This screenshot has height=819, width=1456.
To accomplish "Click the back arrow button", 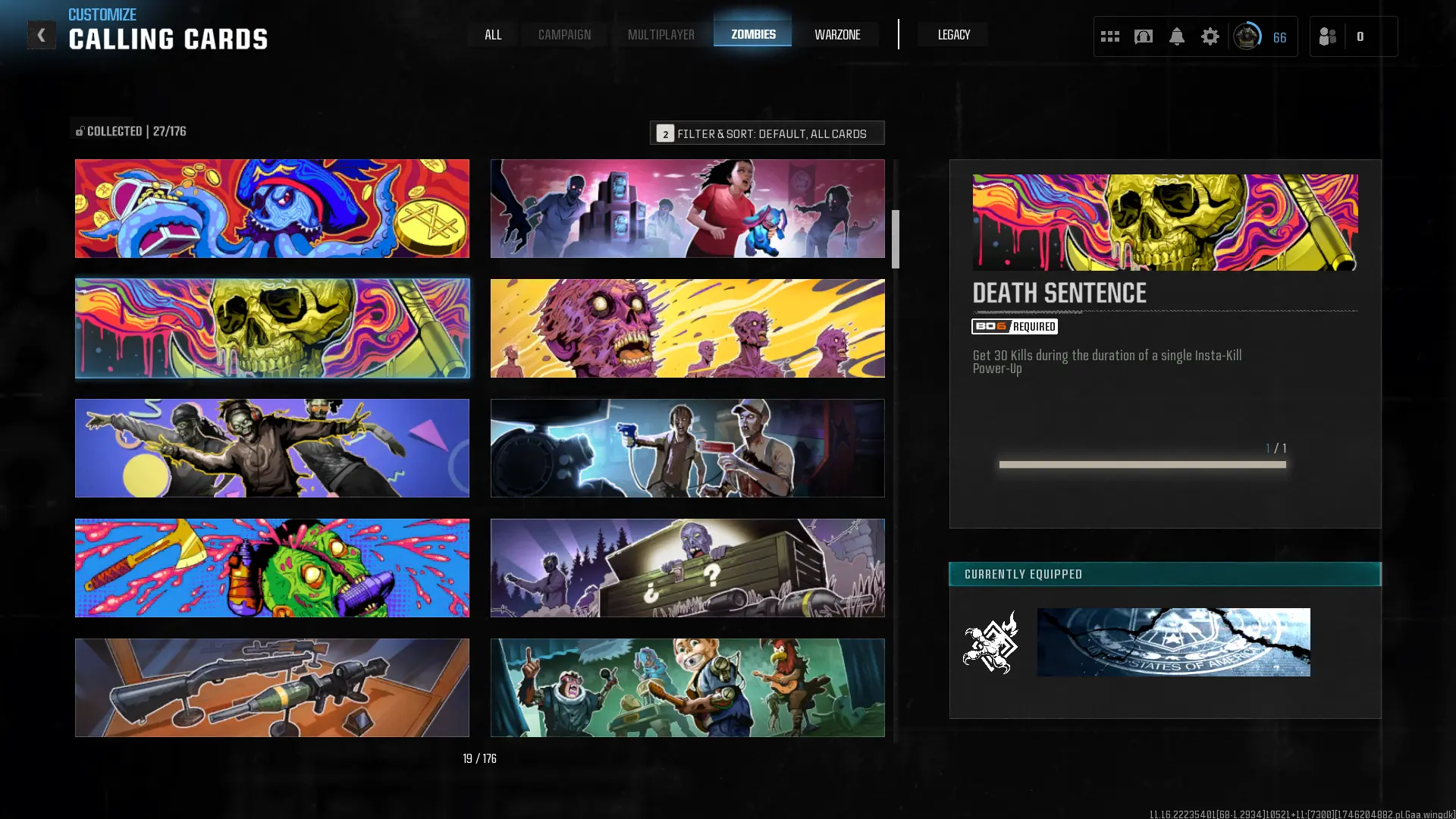I will [41, 35].
